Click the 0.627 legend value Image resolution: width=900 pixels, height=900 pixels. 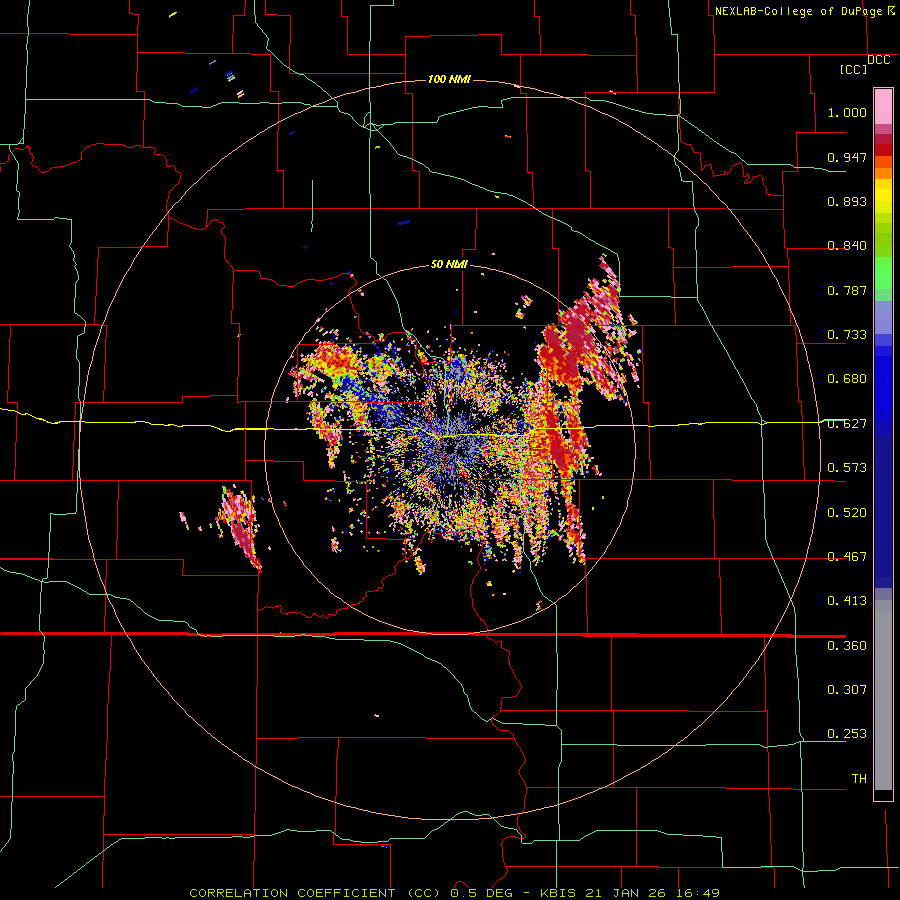click(x=847, y=423)
